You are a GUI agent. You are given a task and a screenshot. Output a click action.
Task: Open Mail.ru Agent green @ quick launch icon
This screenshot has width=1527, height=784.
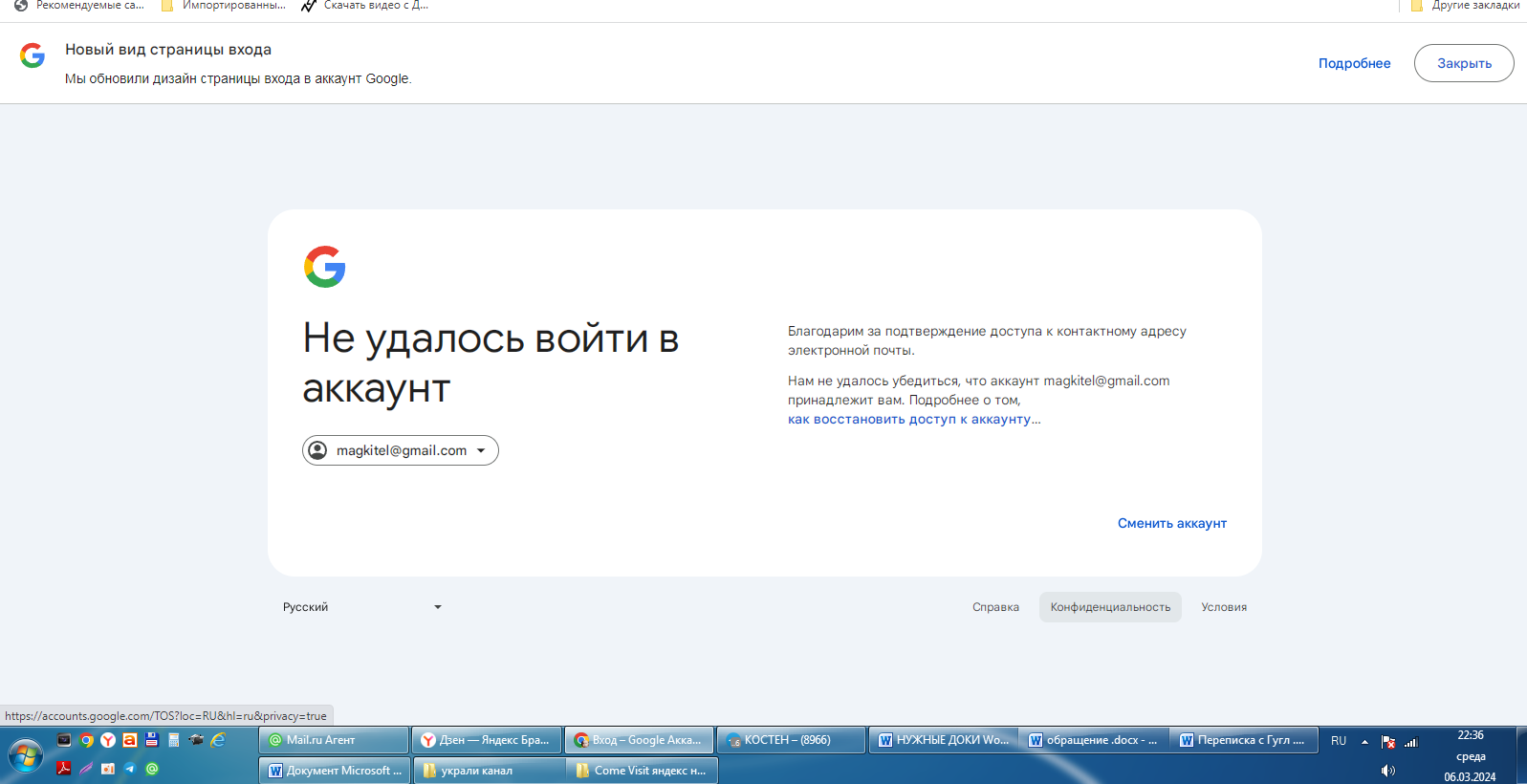click(x=151, y=768)
